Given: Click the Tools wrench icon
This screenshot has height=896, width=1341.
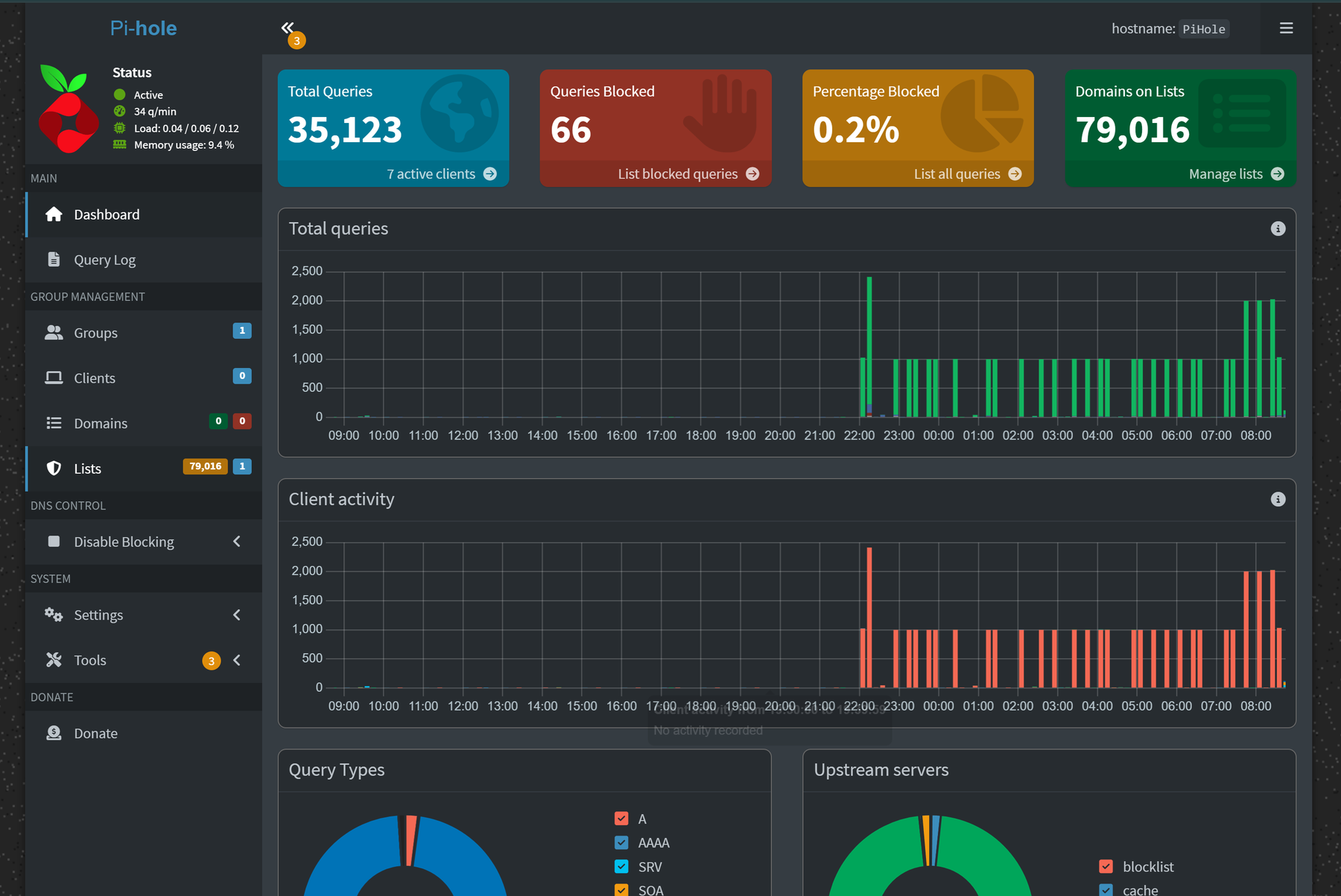Looking at the screenshot, I should (x=54, y=660).
